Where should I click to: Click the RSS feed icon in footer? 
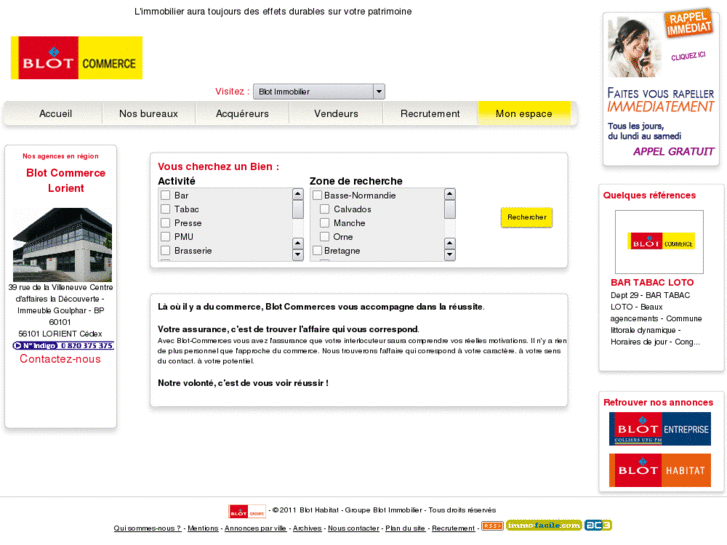[492, 526]
